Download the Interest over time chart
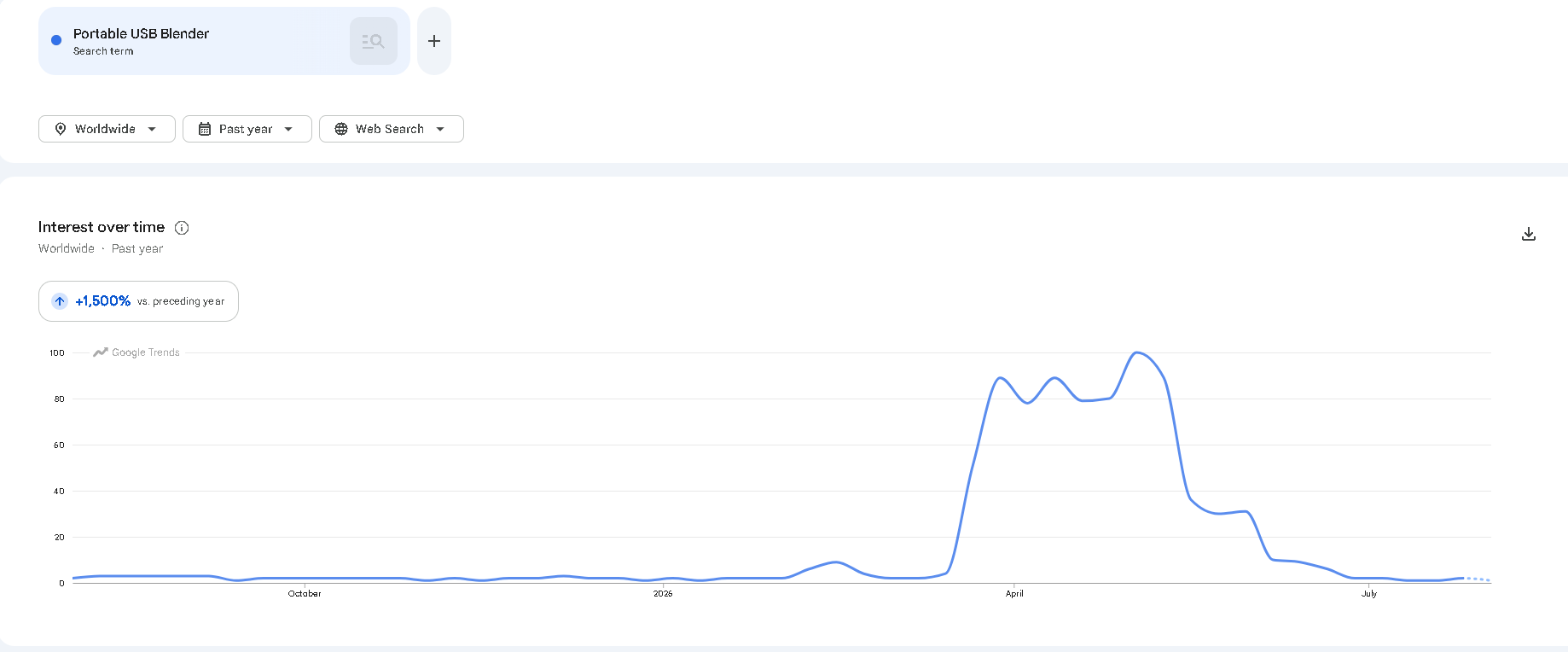1568x652 pixels. coord(1529,234)
